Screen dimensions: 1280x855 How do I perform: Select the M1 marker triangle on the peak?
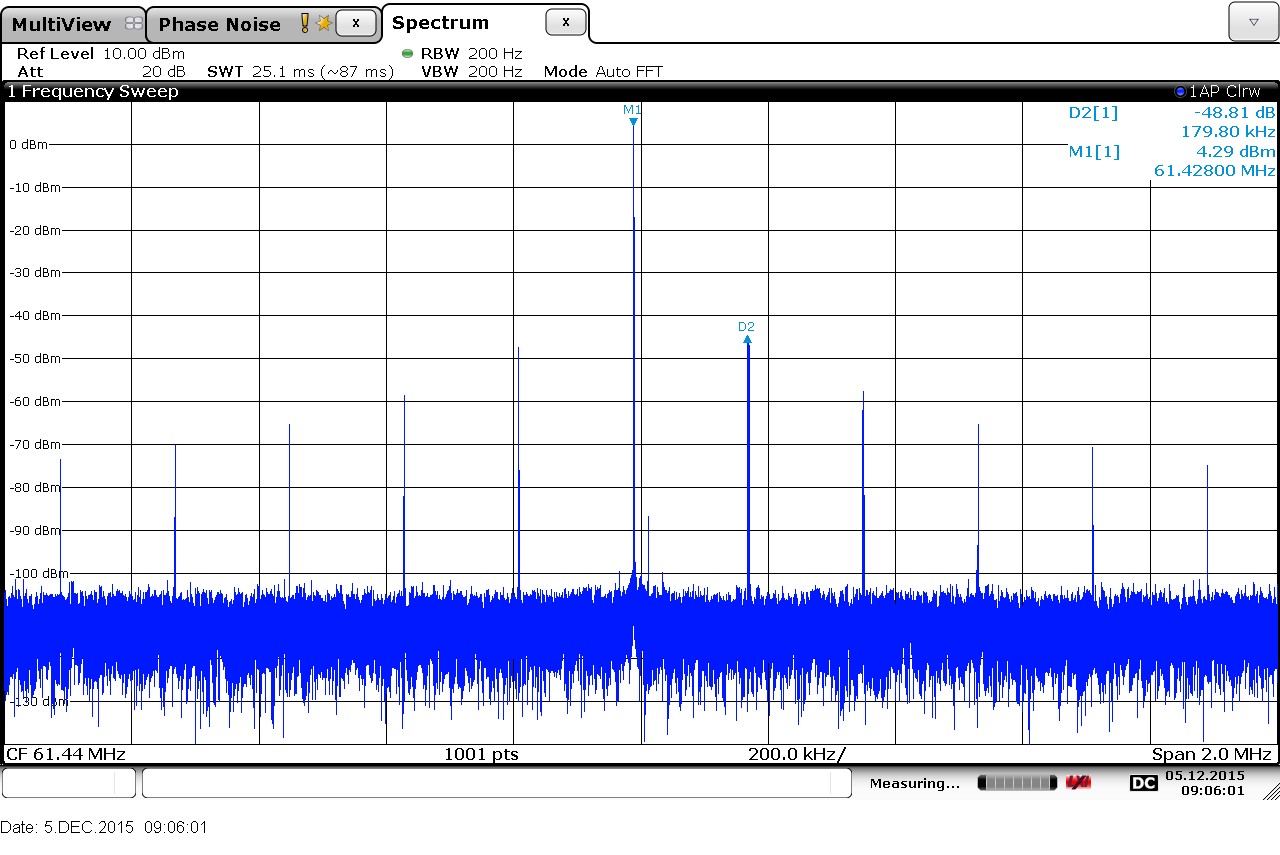tap(633, 122)
